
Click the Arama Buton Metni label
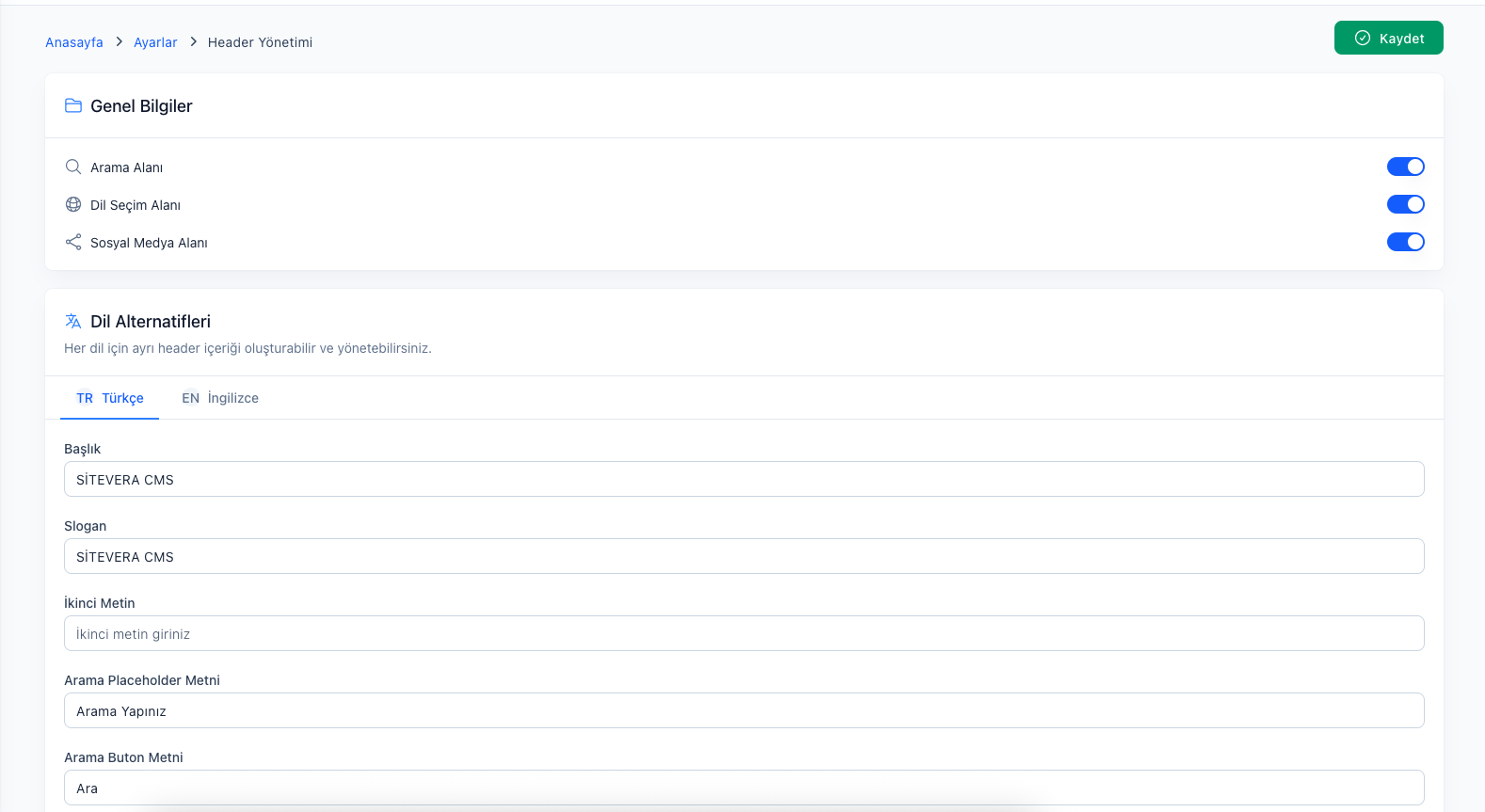click(123, 757)
